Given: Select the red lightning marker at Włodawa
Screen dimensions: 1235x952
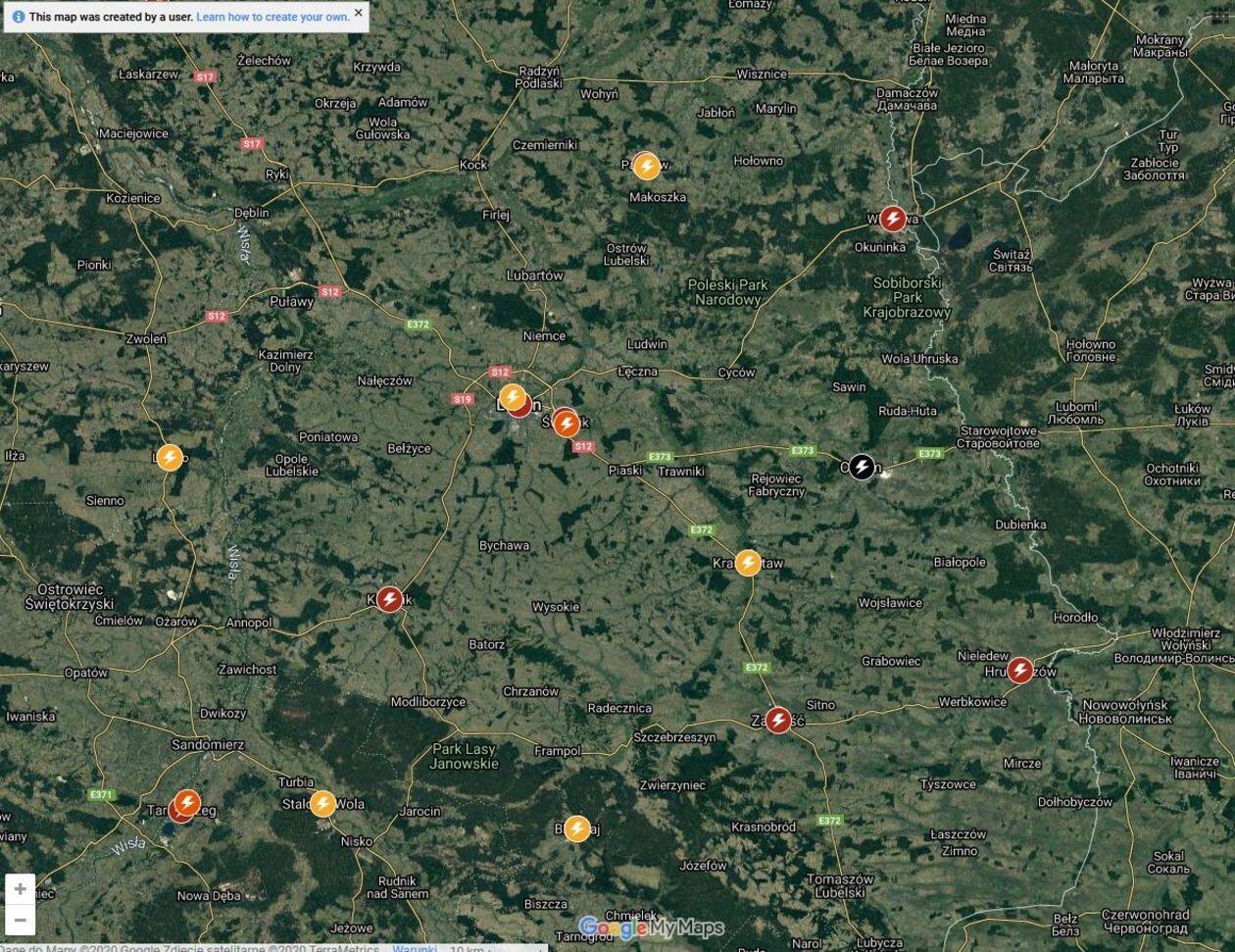Looking at the screenshot, I should pyautogui.click(x=892, y=219).
